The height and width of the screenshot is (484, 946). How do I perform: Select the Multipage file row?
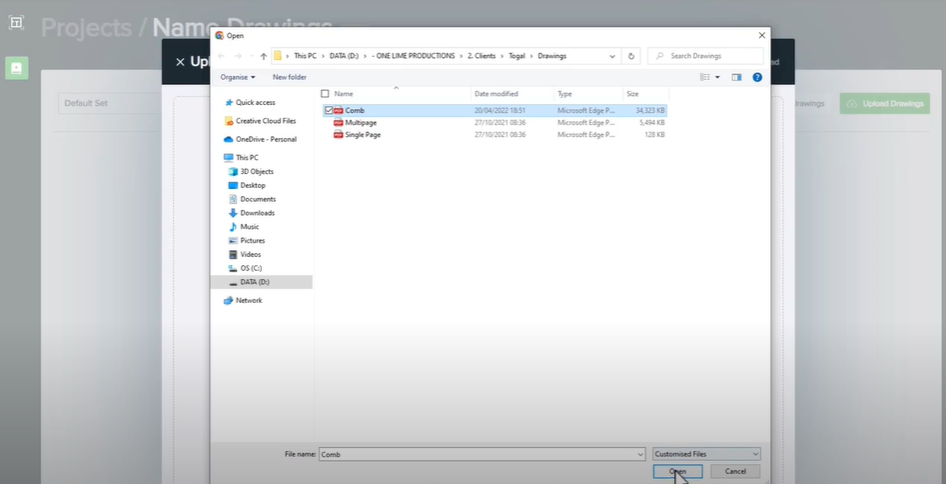tap(495, 123)
